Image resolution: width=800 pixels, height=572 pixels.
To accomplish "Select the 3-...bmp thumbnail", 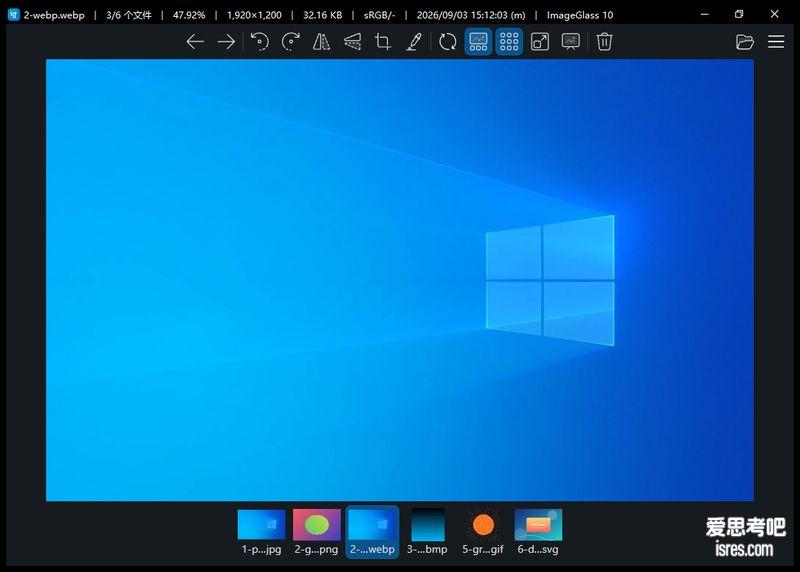I will (x=427, y=532).
